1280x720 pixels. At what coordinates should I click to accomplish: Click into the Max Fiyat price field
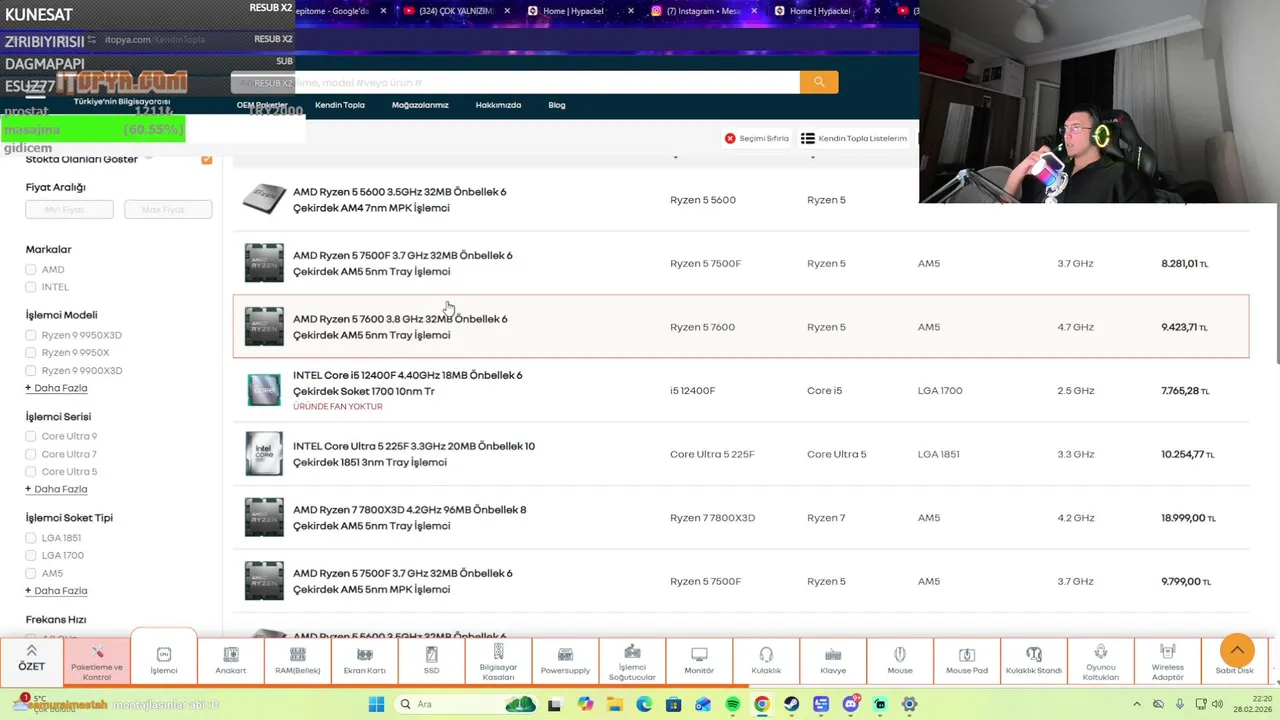click(x=168, y=209)
